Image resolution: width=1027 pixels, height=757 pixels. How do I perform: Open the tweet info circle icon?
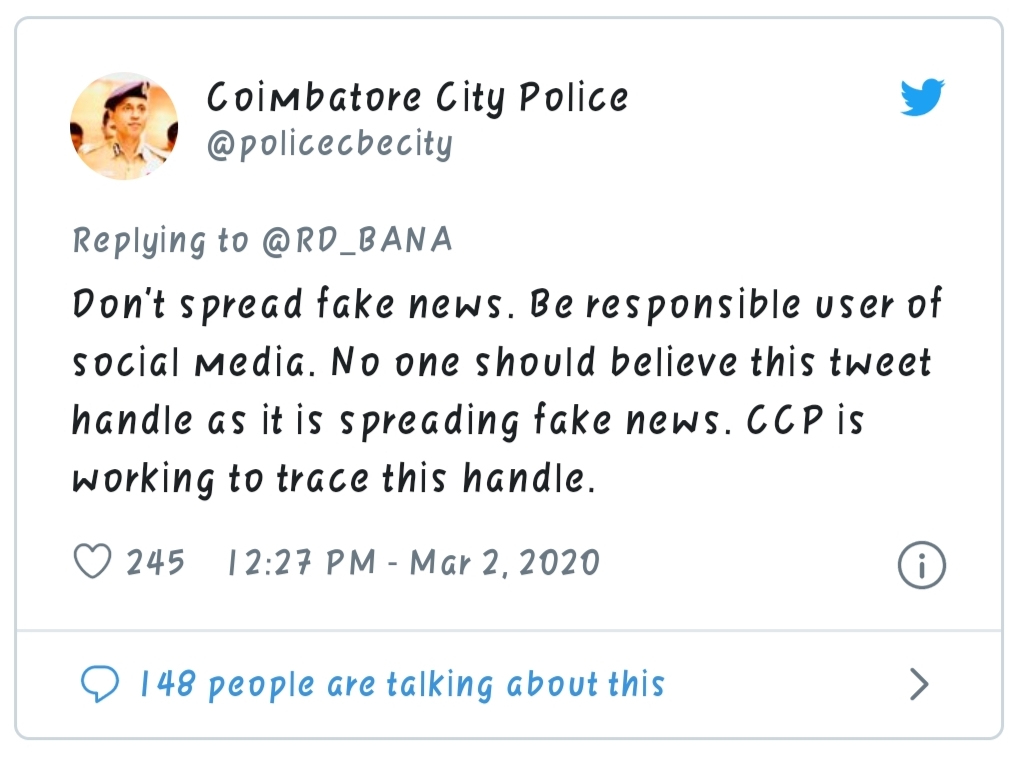coord(922,564)
